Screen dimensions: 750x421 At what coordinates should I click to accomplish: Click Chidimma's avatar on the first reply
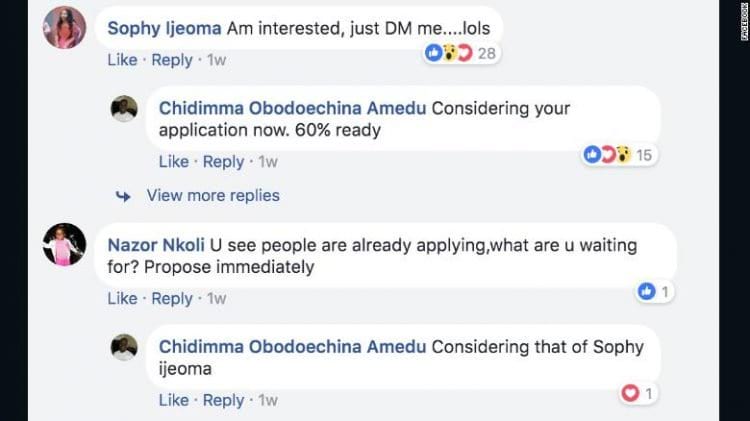point(124,109)
